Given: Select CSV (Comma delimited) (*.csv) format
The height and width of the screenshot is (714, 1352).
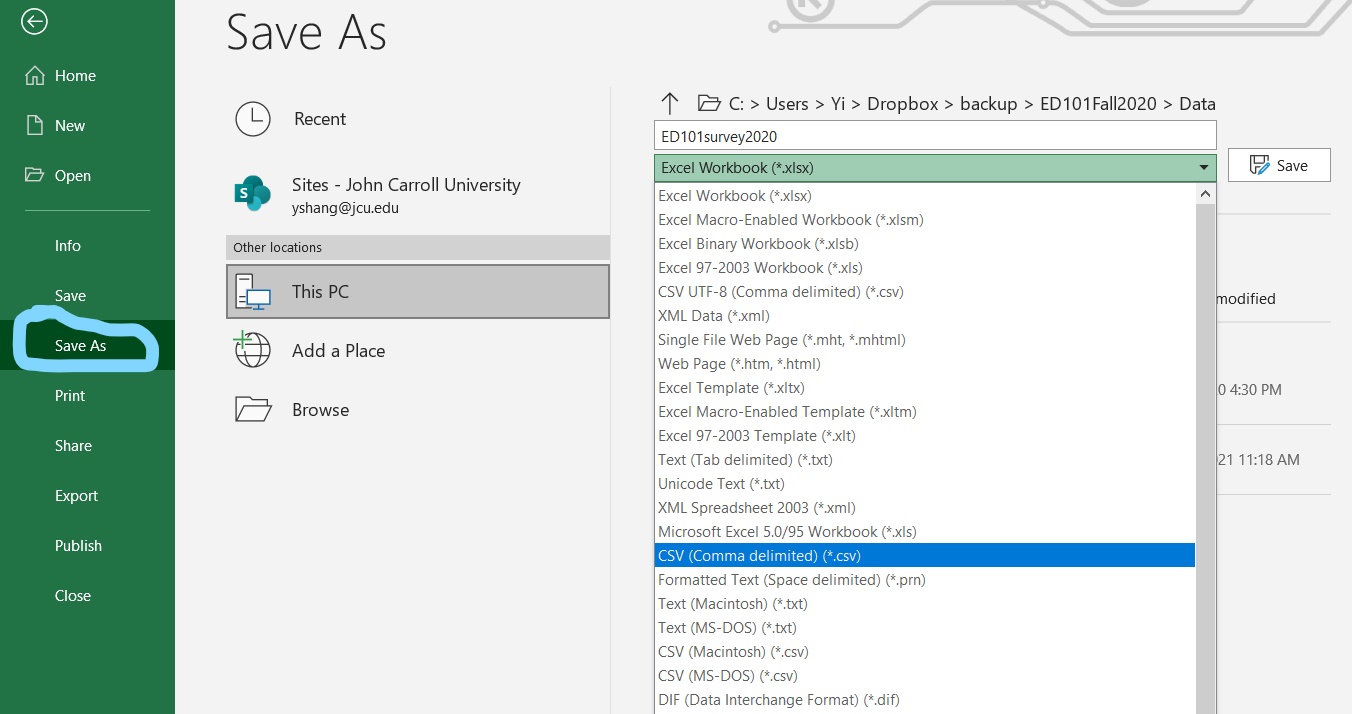Looking at the screenshot, I should [759, 556].
